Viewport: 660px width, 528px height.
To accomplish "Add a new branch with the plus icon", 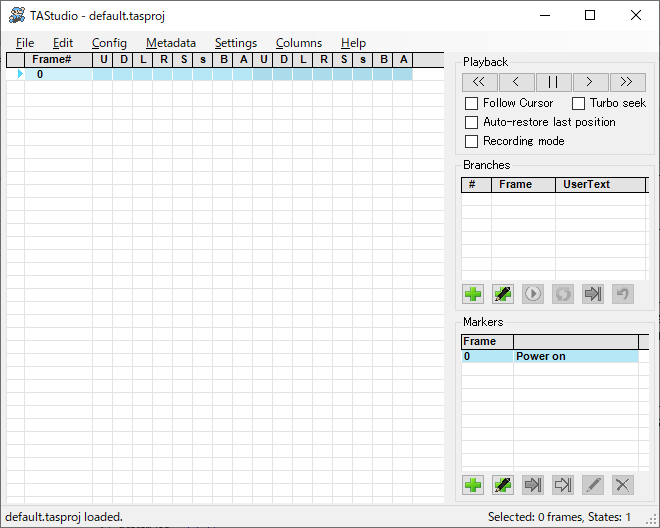I will click(473, 294).
